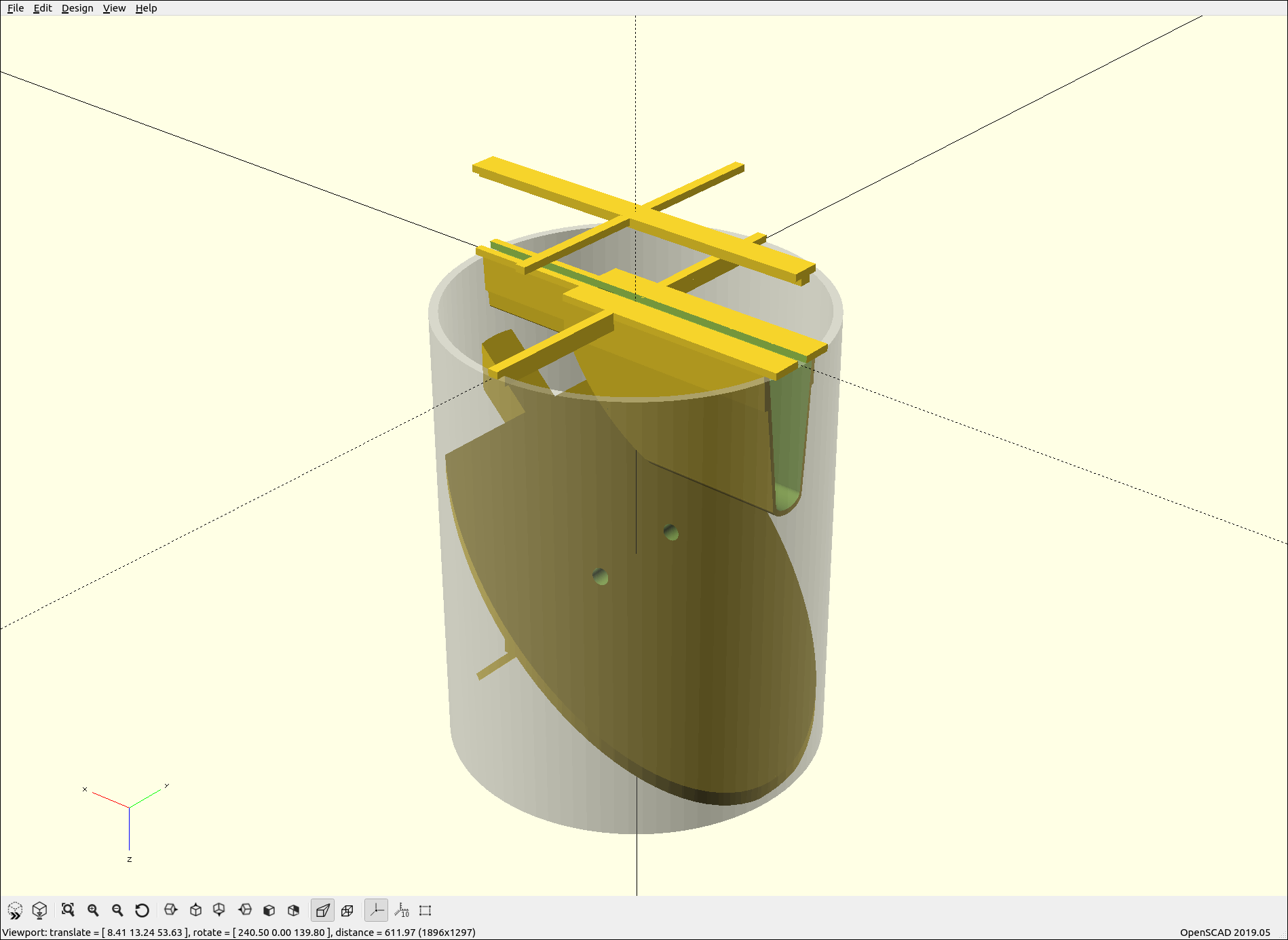Screen dimensions: 1288x940
Task: Open the View menu
Action: 114,8
